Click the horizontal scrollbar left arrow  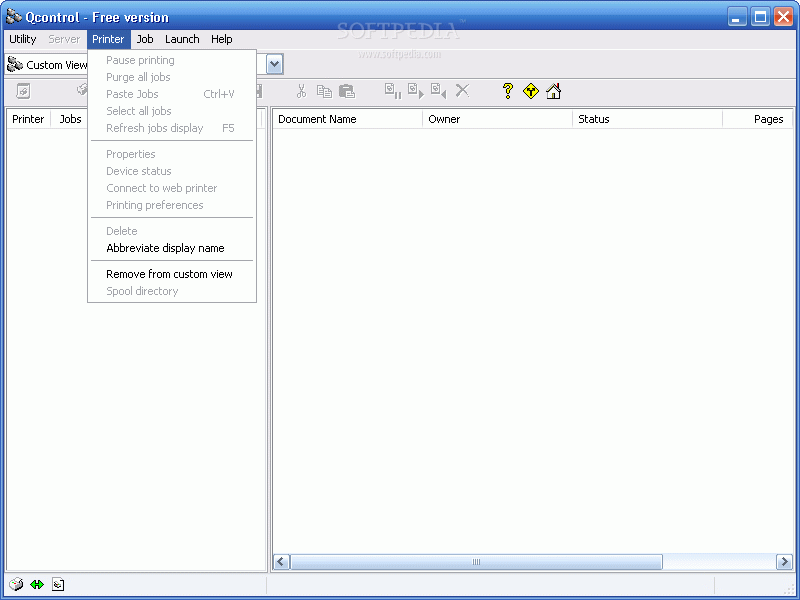(281, 562)
